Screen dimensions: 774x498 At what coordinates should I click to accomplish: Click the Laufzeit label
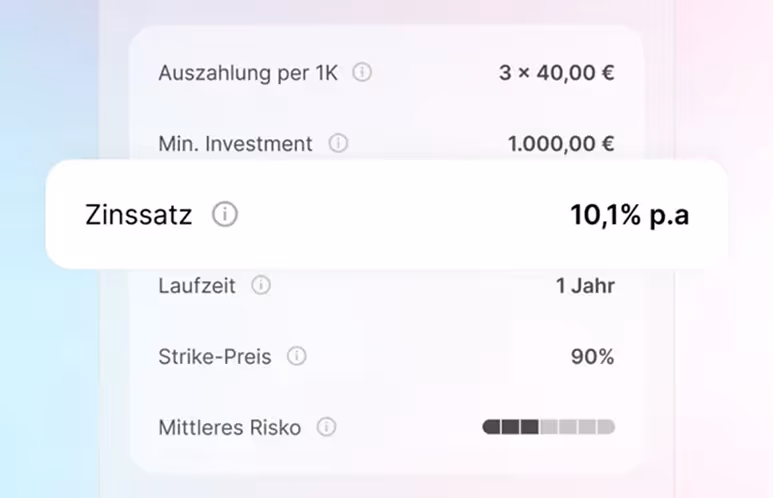click(197, 286)
